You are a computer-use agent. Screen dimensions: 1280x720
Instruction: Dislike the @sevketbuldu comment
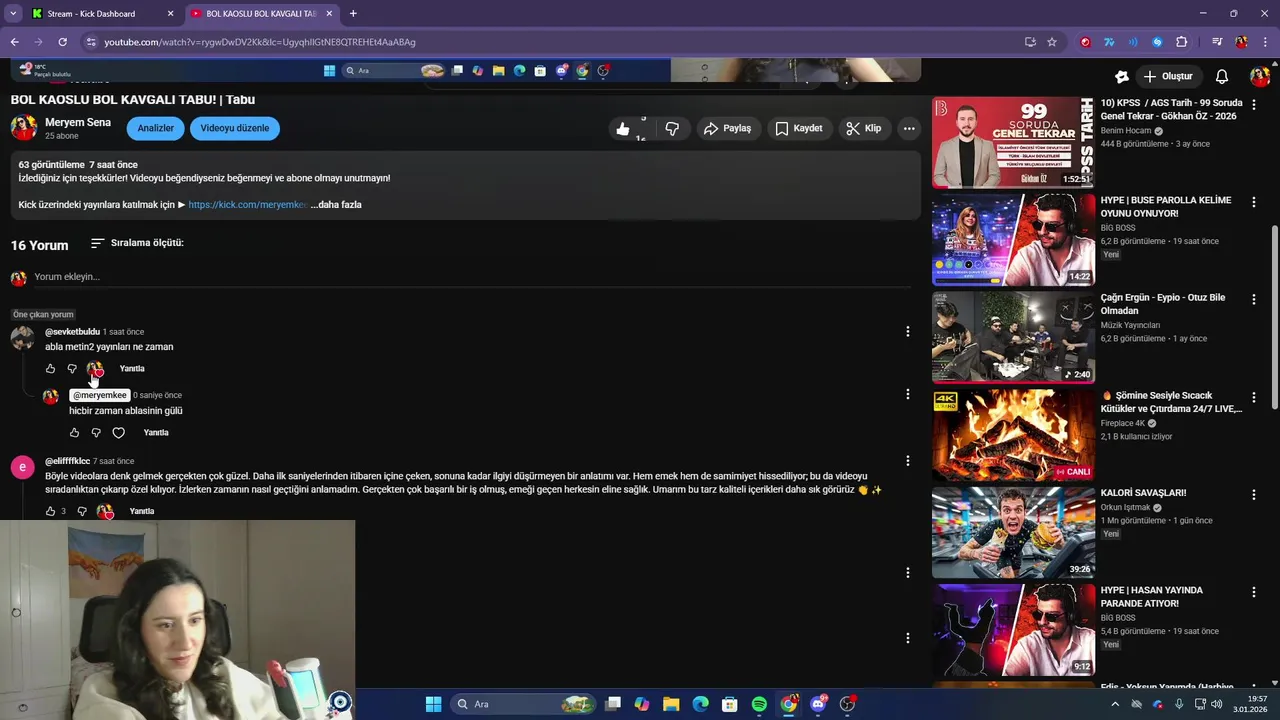pyautogui.click(x=72, y=369)
